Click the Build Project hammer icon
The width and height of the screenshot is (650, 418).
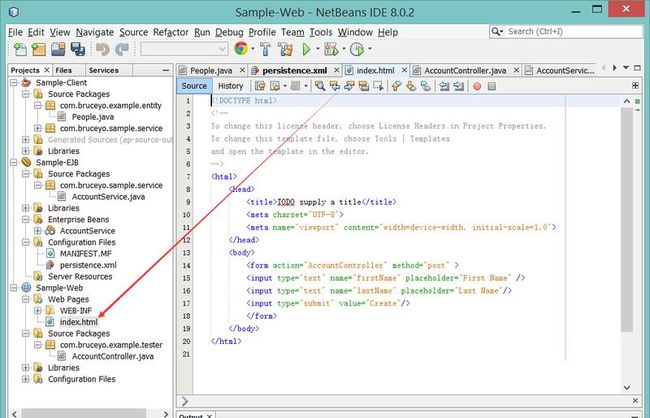(x=265, y=49)
